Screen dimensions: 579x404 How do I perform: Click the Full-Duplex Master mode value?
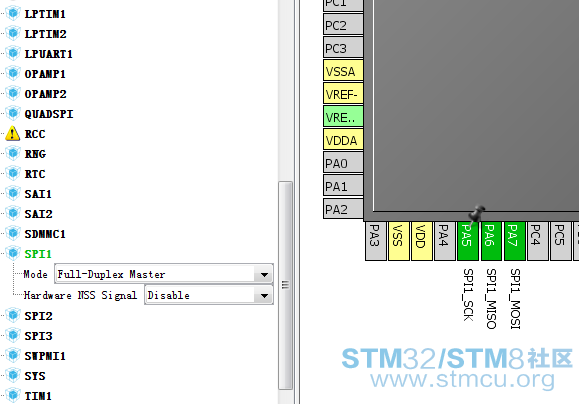point(111,274)
